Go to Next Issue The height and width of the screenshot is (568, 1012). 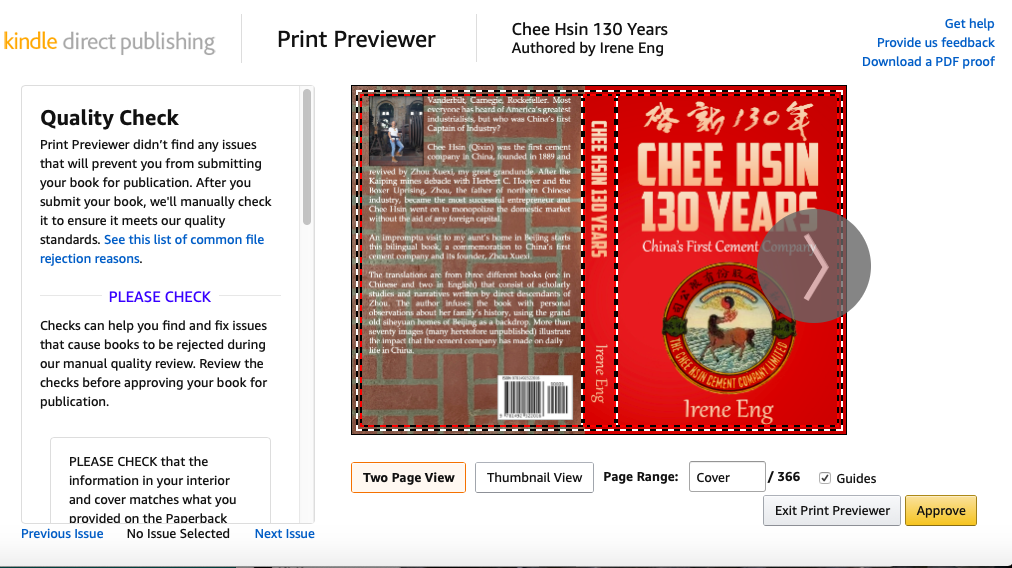pyautogui.click(x=285, y=534)
